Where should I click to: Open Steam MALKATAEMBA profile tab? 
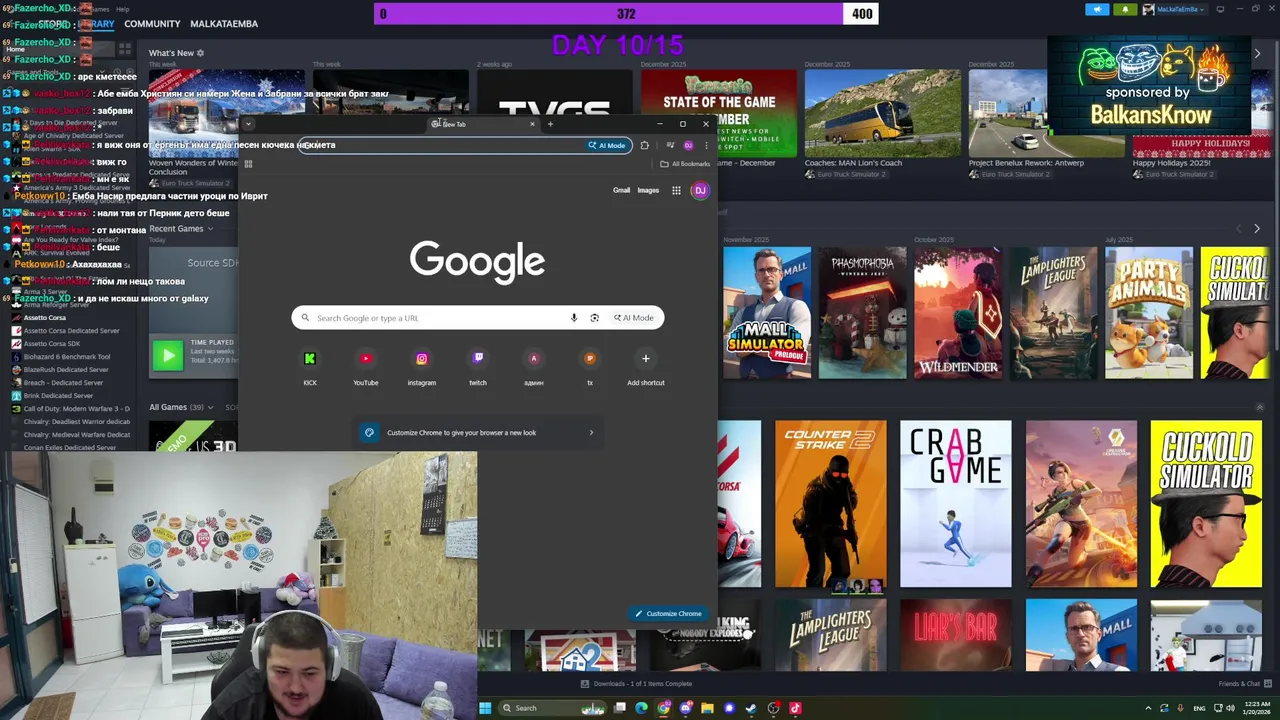click(224, 24)
